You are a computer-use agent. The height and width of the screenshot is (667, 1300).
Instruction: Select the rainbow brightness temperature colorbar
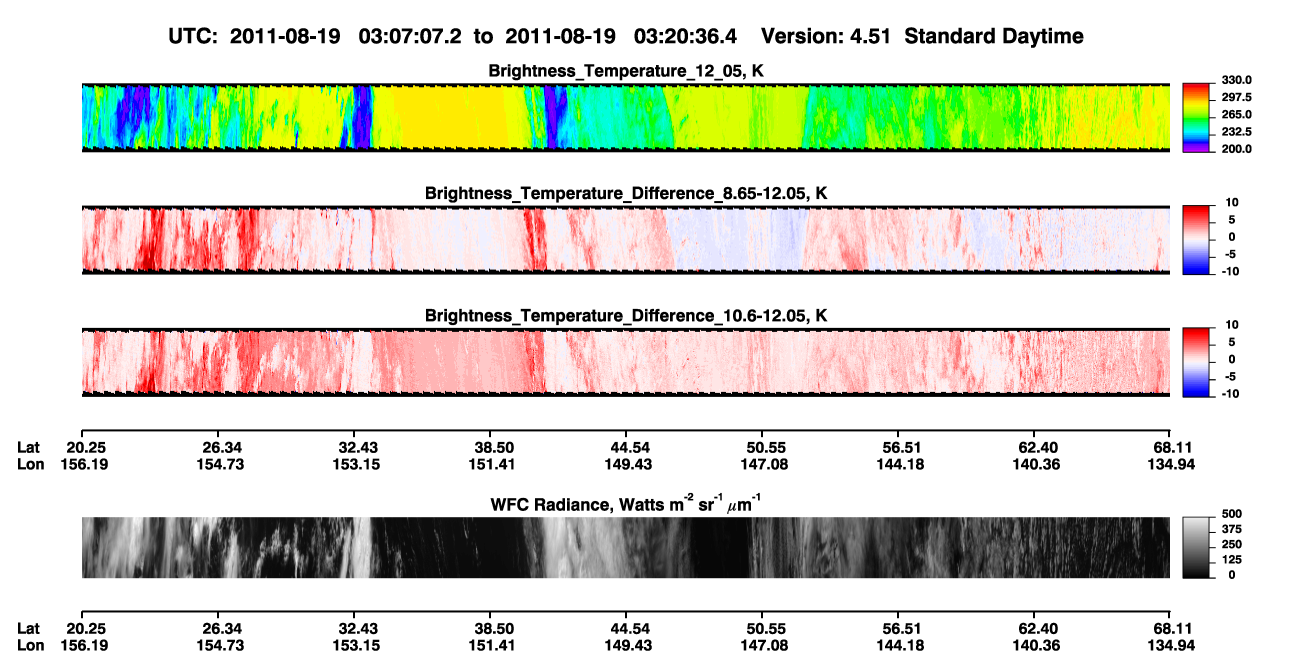coord(1197,118)
